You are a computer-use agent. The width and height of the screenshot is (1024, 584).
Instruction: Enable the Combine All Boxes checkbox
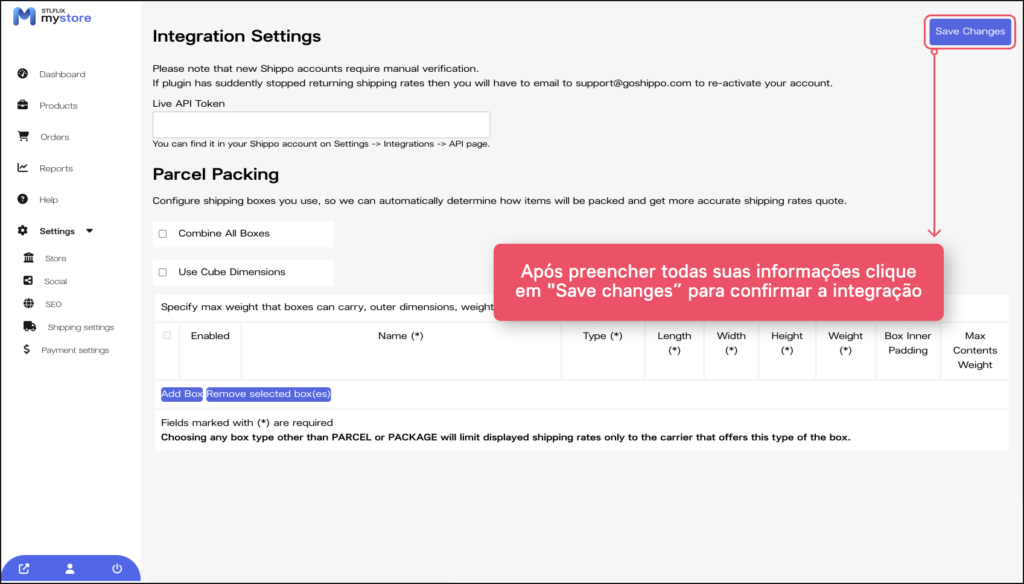tap(163, 234)
